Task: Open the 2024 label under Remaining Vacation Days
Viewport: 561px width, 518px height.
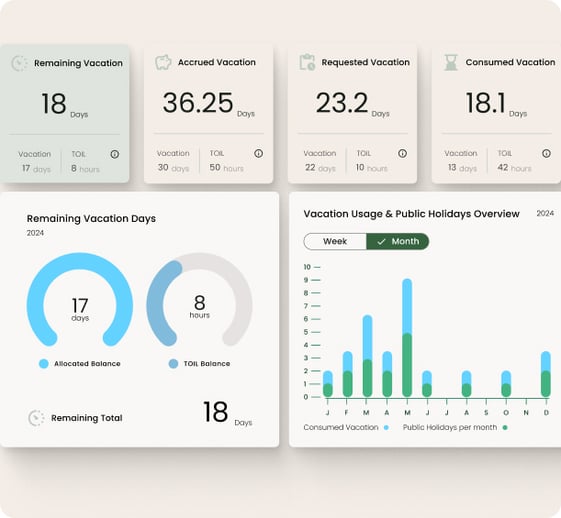Action: click(x=35, y=233)
